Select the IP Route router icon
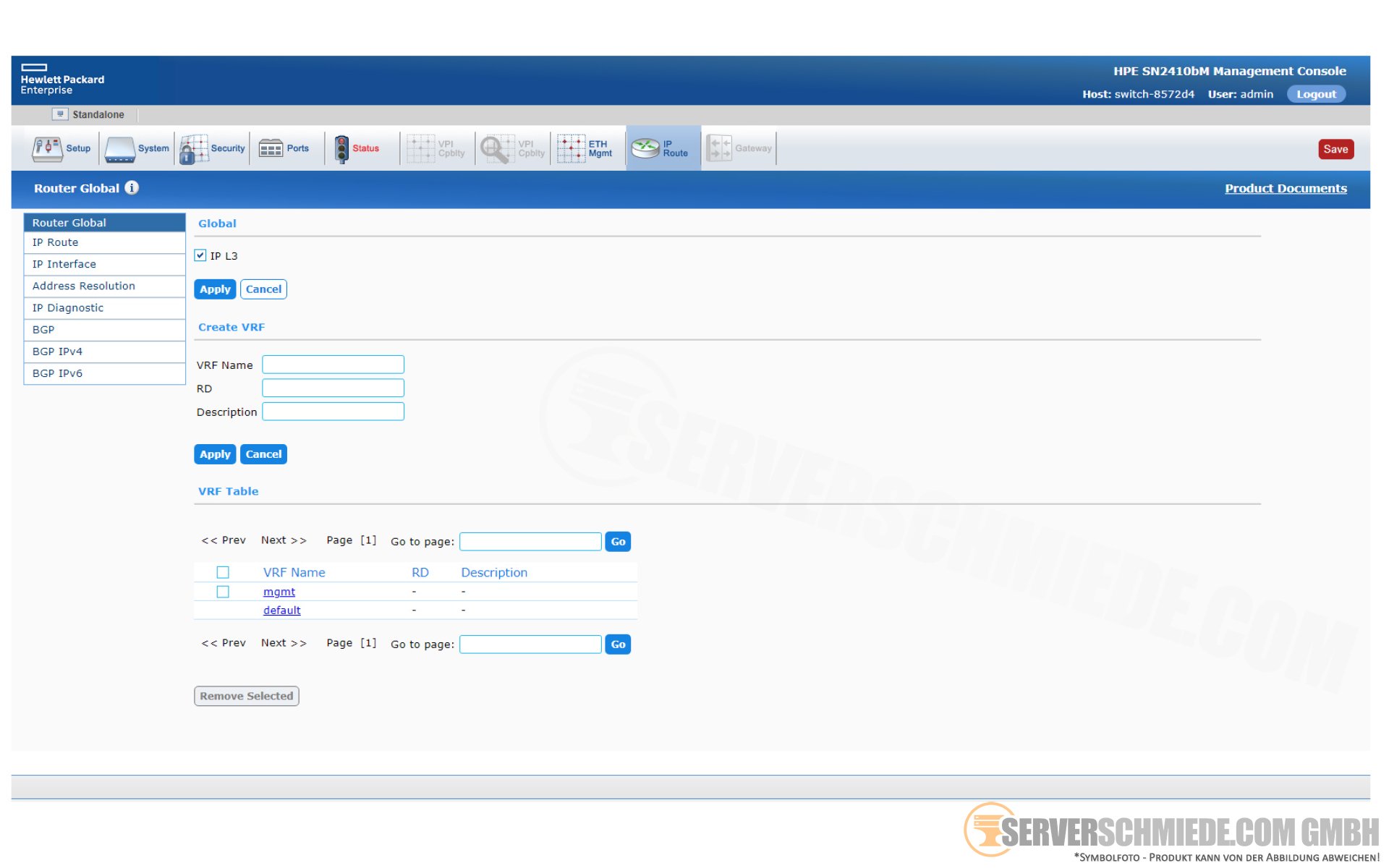This screenshot has height=868, width=1389. (645, 148)
